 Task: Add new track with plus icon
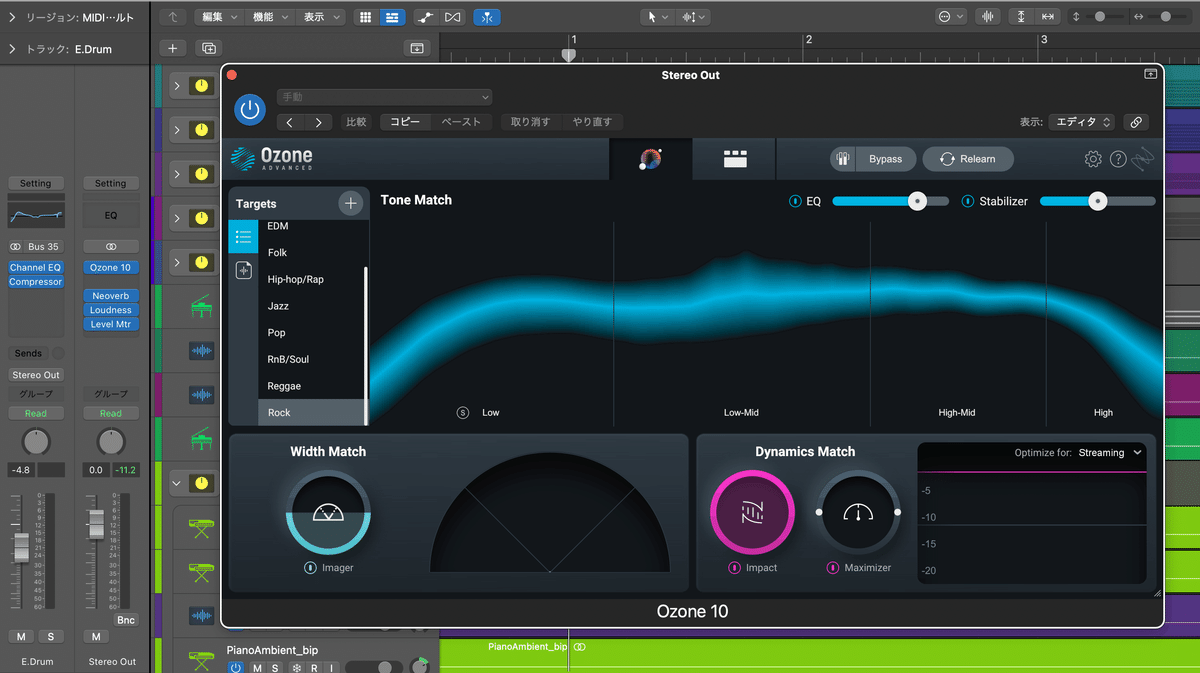point(172,48)
